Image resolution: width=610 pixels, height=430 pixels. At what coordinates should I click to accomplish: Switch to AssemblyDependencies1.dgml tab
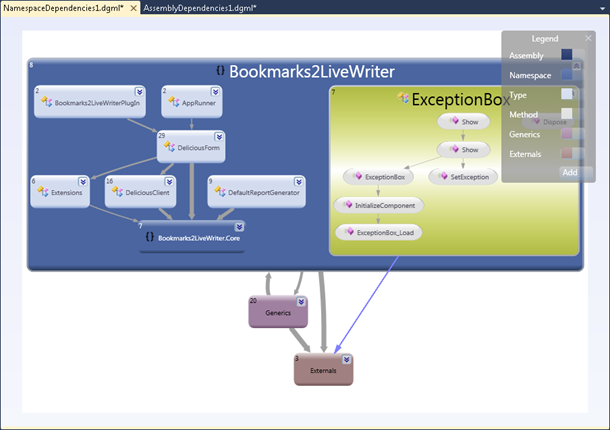coord(200,8)
